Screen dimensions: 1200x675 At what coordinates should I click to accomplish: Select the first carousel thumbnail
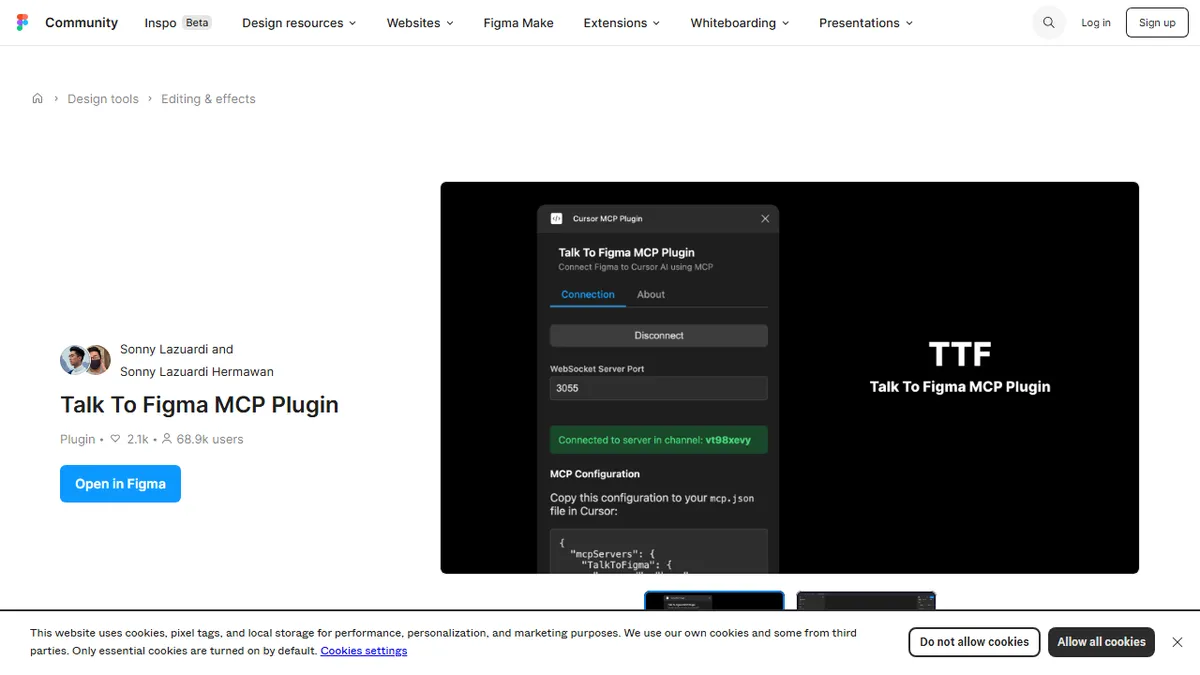click(714, 600)
